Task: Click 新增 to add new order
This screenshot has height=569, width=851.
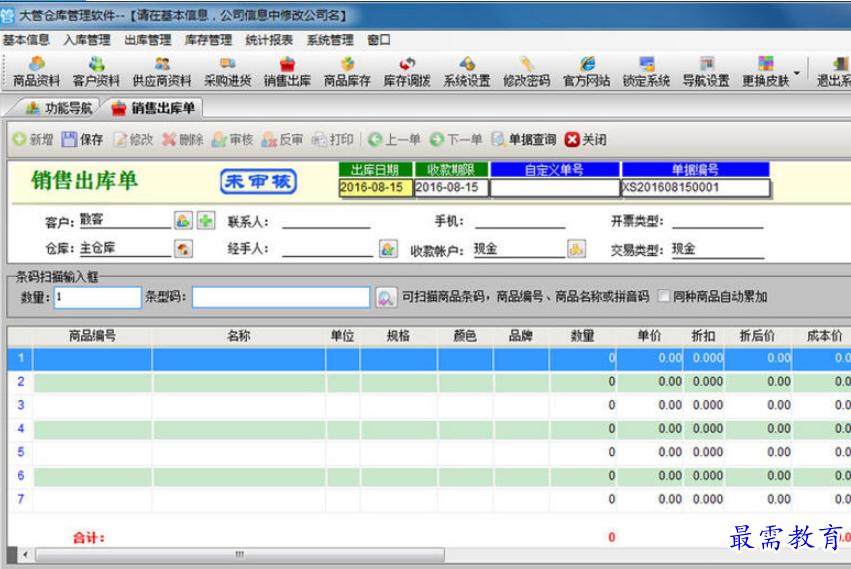Action: tap(33, 140)
